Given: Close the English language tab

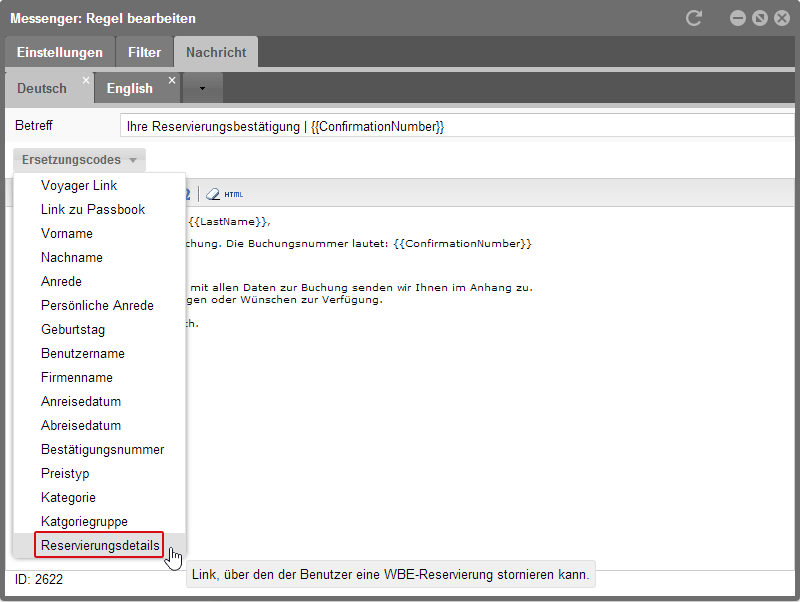Looking at the screenshot, I should coord(172,80).
